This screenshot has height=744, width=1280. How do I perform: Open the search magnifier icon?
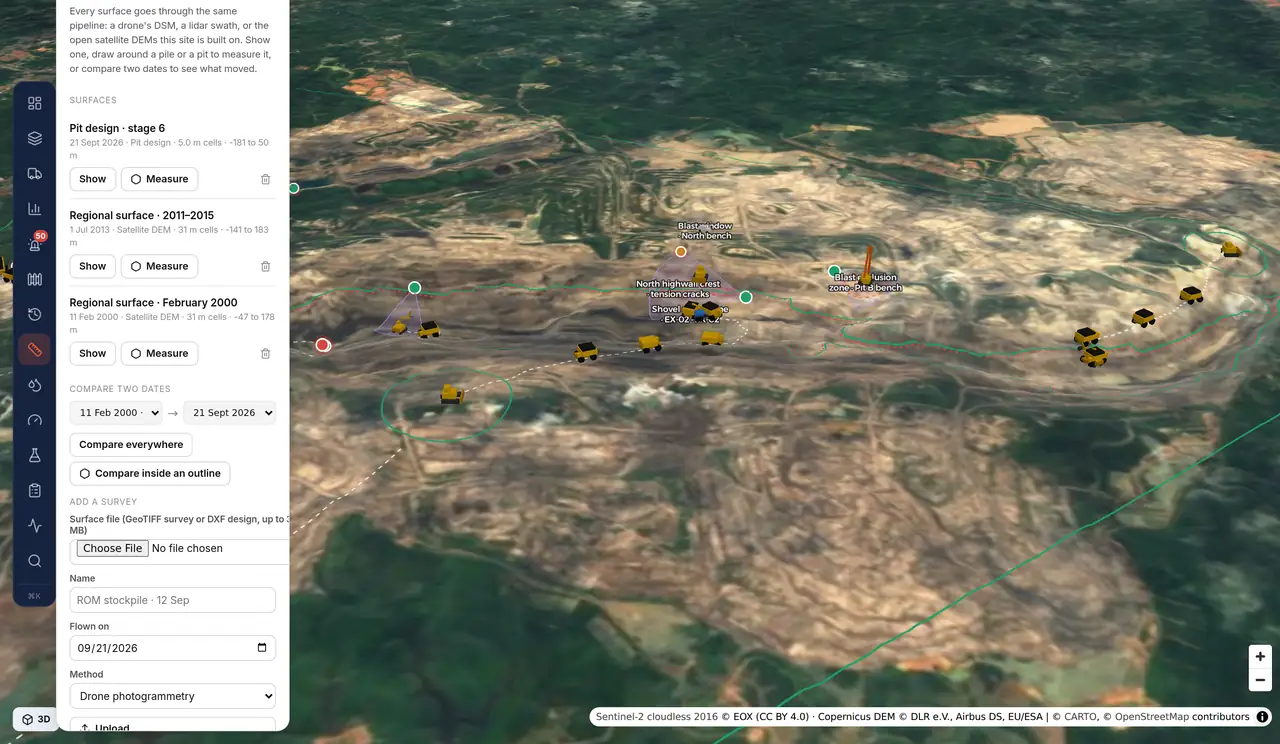35,561
